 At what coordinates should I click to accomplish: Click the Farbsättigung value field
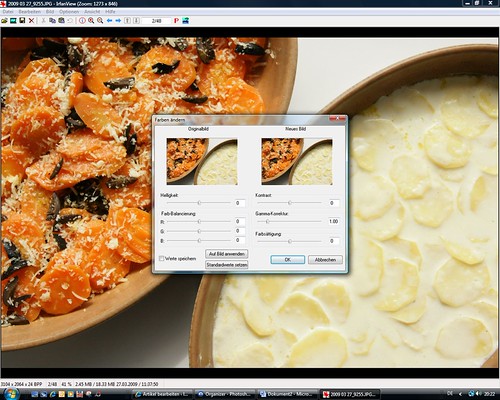click(x=333, y=241)
